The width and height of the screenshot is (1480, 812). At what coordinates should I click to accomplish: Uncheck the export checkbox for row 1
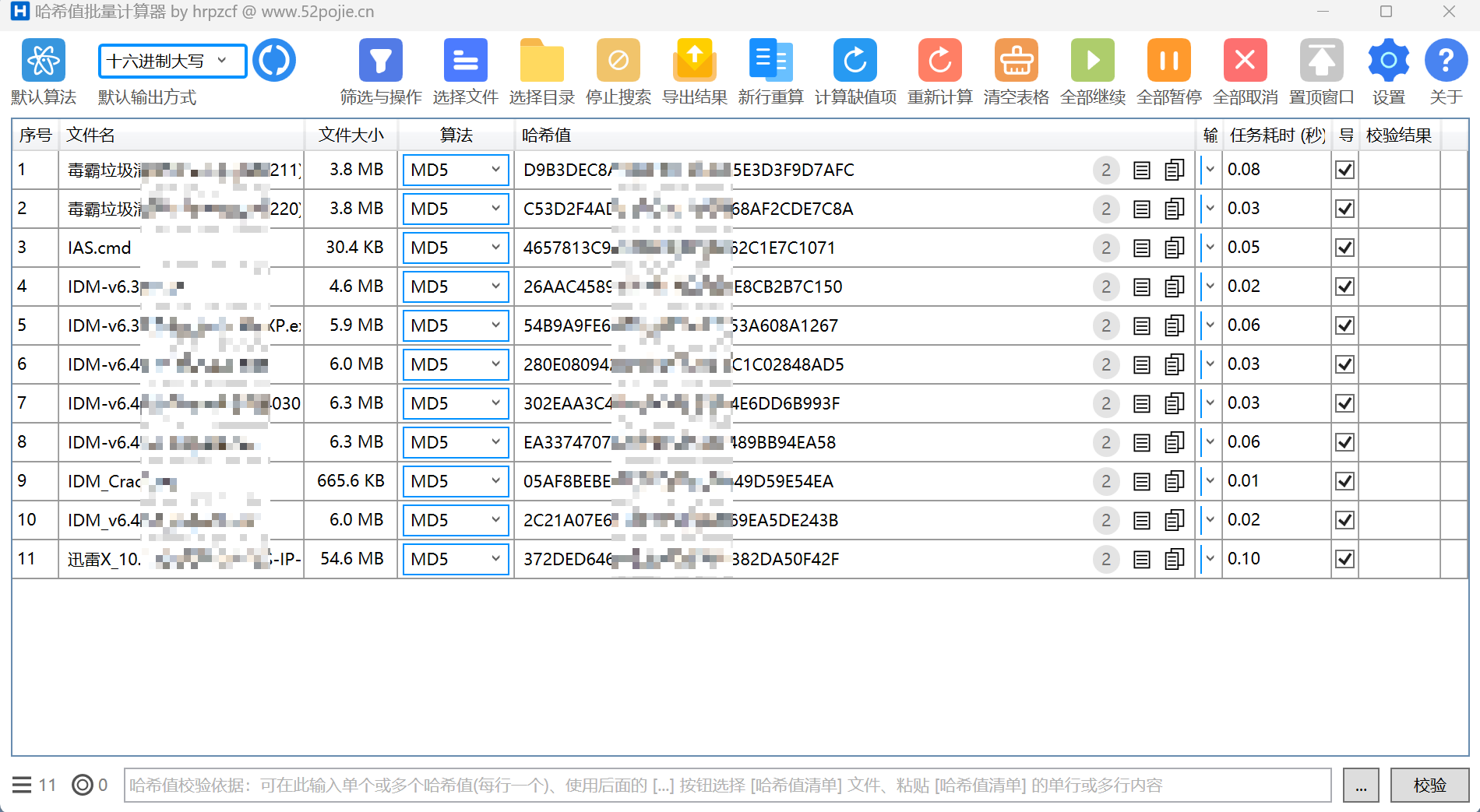tap(1344, 170)
